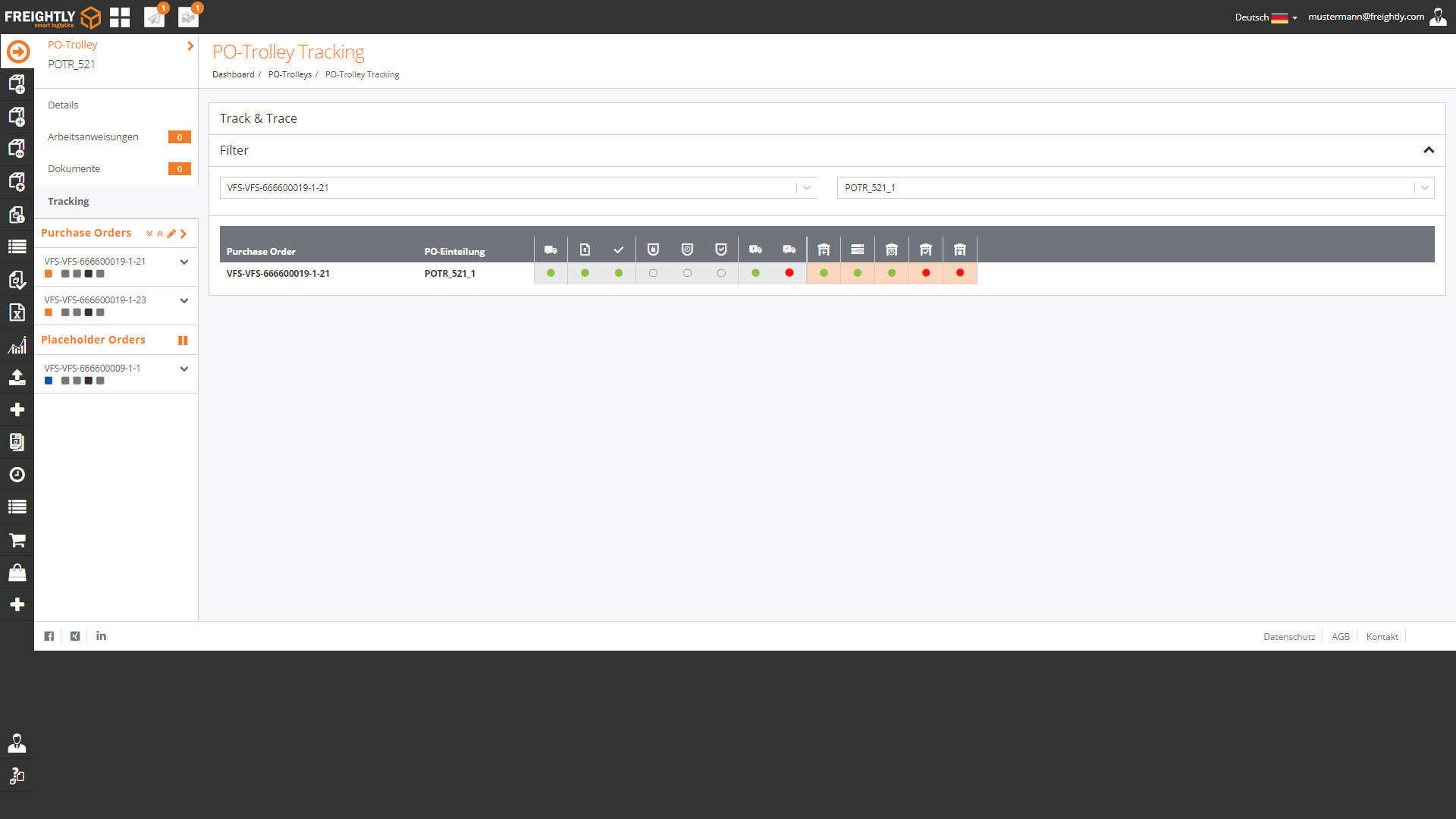This screenshot has width=1456, height=819.
Task: Open the clock history sidebar icon
Action: point(17,475)
